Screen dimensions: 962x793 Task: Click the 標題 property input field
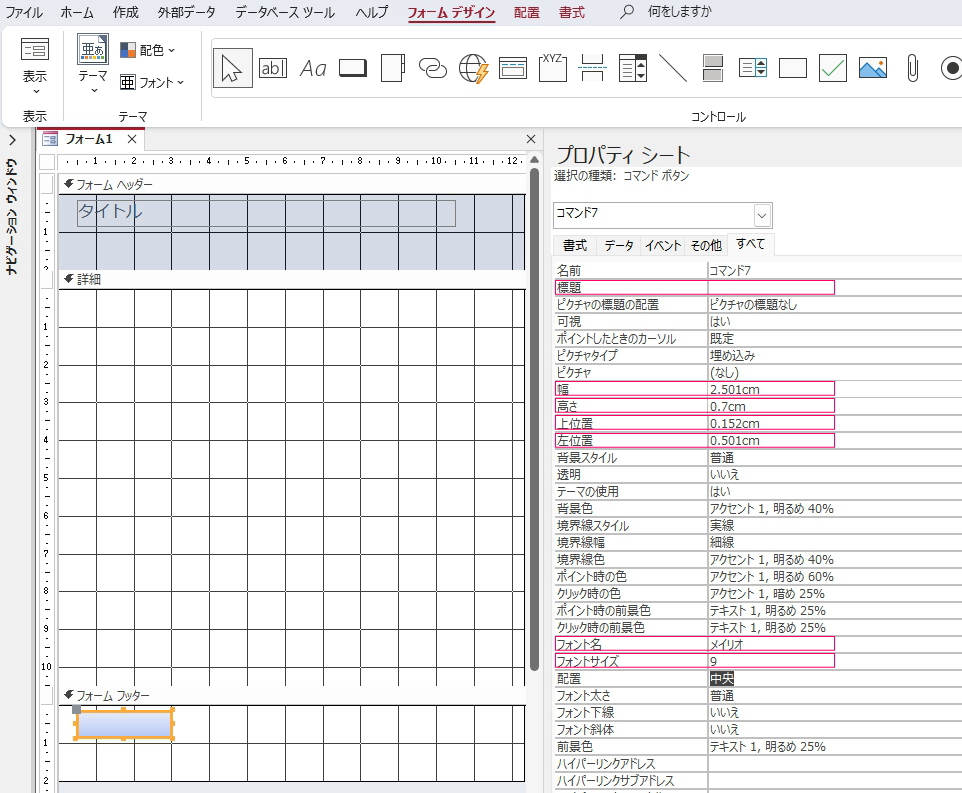point(769,287)
